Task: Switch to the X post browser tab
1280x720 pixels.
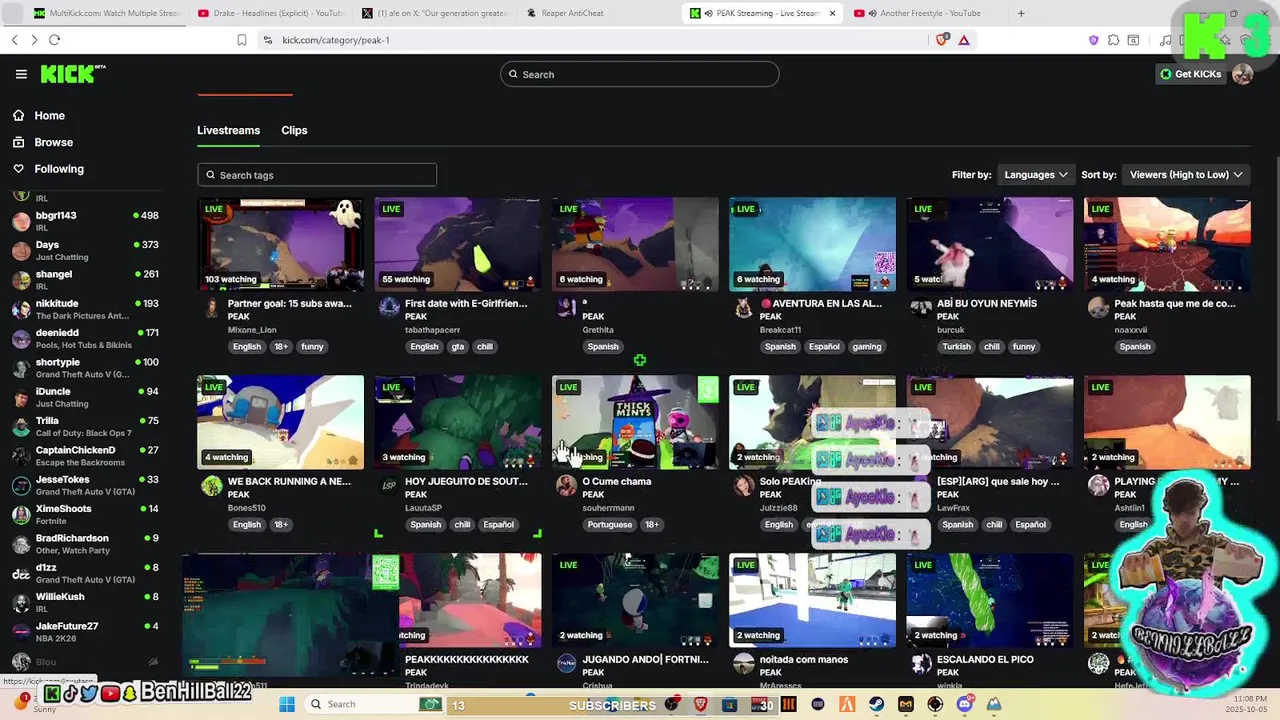Action: click(x=435, y=13)
